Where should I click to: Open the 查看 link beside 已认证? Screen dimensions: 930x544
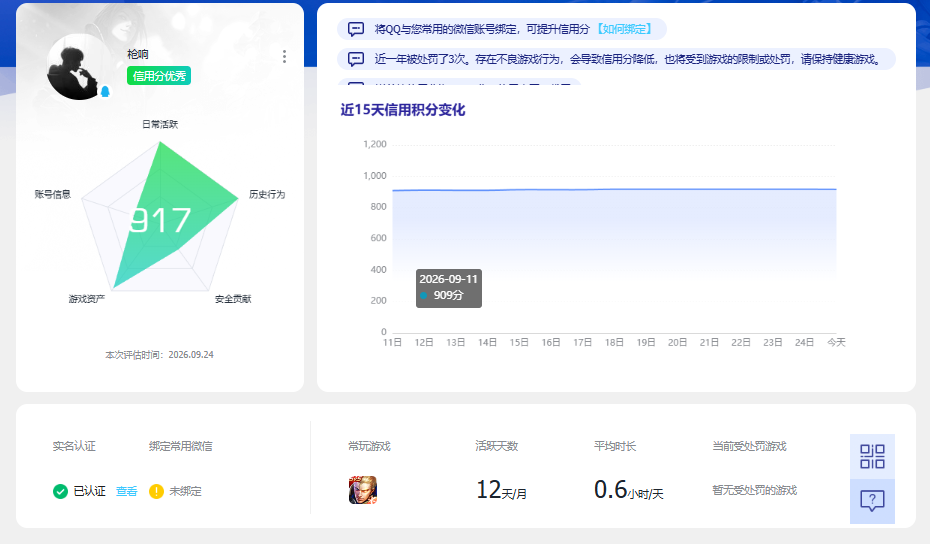[126, 491]
